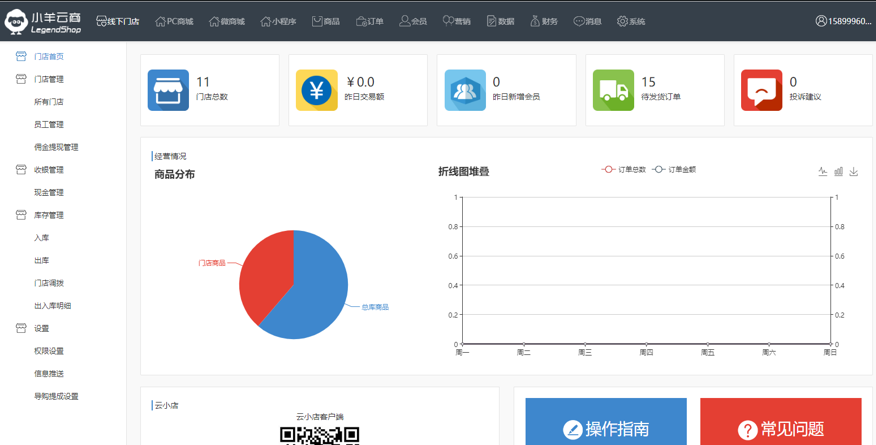Viewport: 876px width, 445px height.
Task: Collapse the 门店管理 sidebar group
Action: (47, 79)
